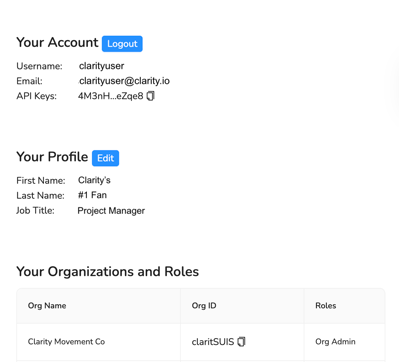The width and height of the screenshot is (399, 362).
Task: Select the last name value #1 Fan
Action: point(92,195)
